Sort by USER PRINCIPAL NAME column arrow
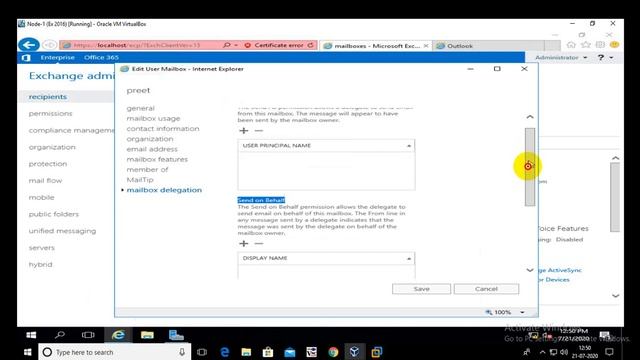640x360 pixels. click(x=409, y=146)
